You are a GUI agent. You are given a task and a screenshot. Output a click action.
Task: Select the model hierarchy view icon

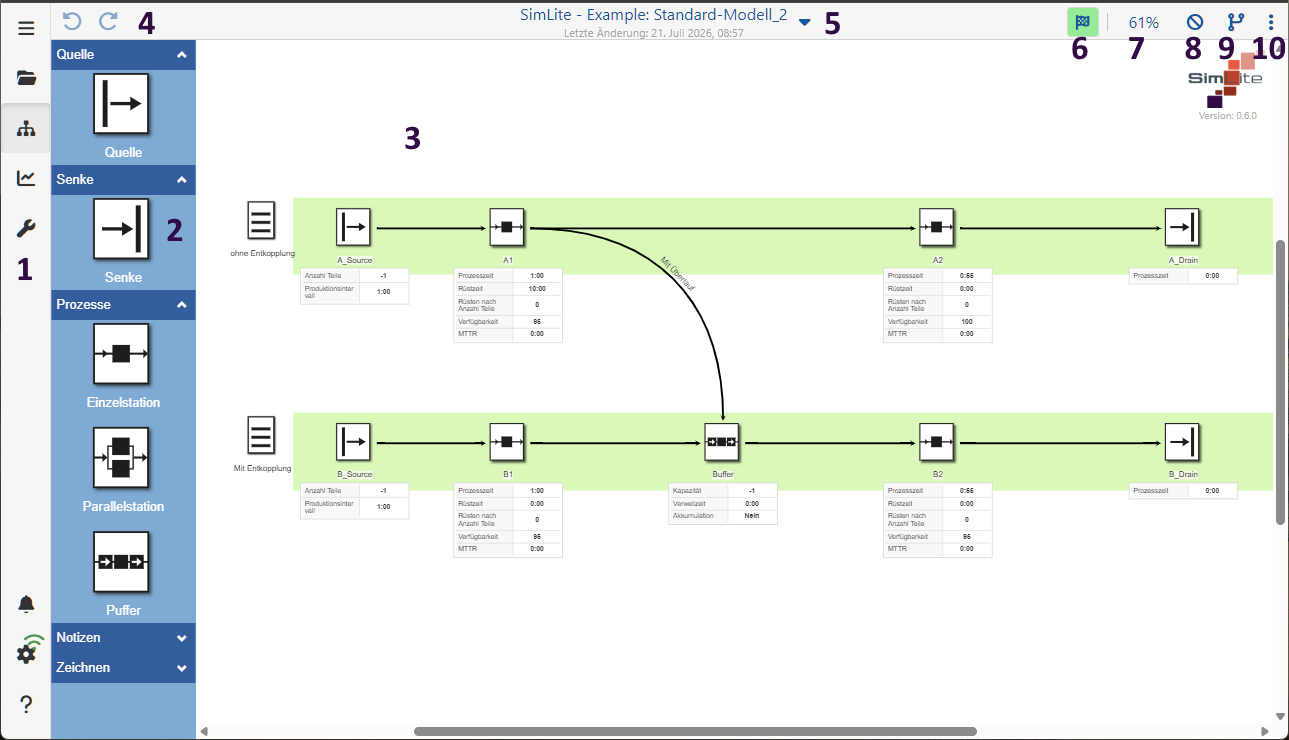26,129
